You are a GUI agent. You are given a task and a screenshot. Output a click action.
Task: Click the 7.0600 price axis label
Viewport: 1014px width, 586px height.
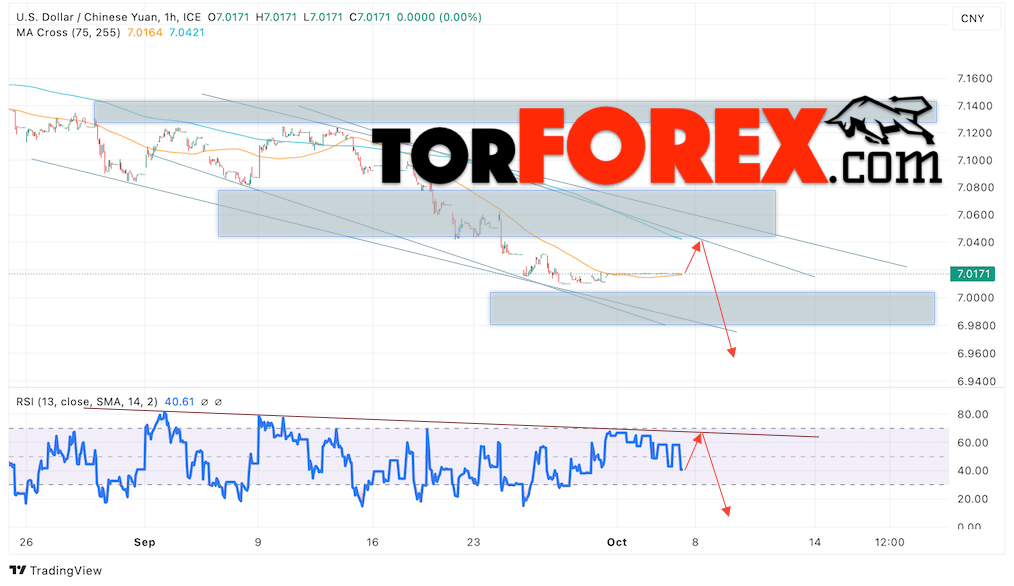(975, 215)
